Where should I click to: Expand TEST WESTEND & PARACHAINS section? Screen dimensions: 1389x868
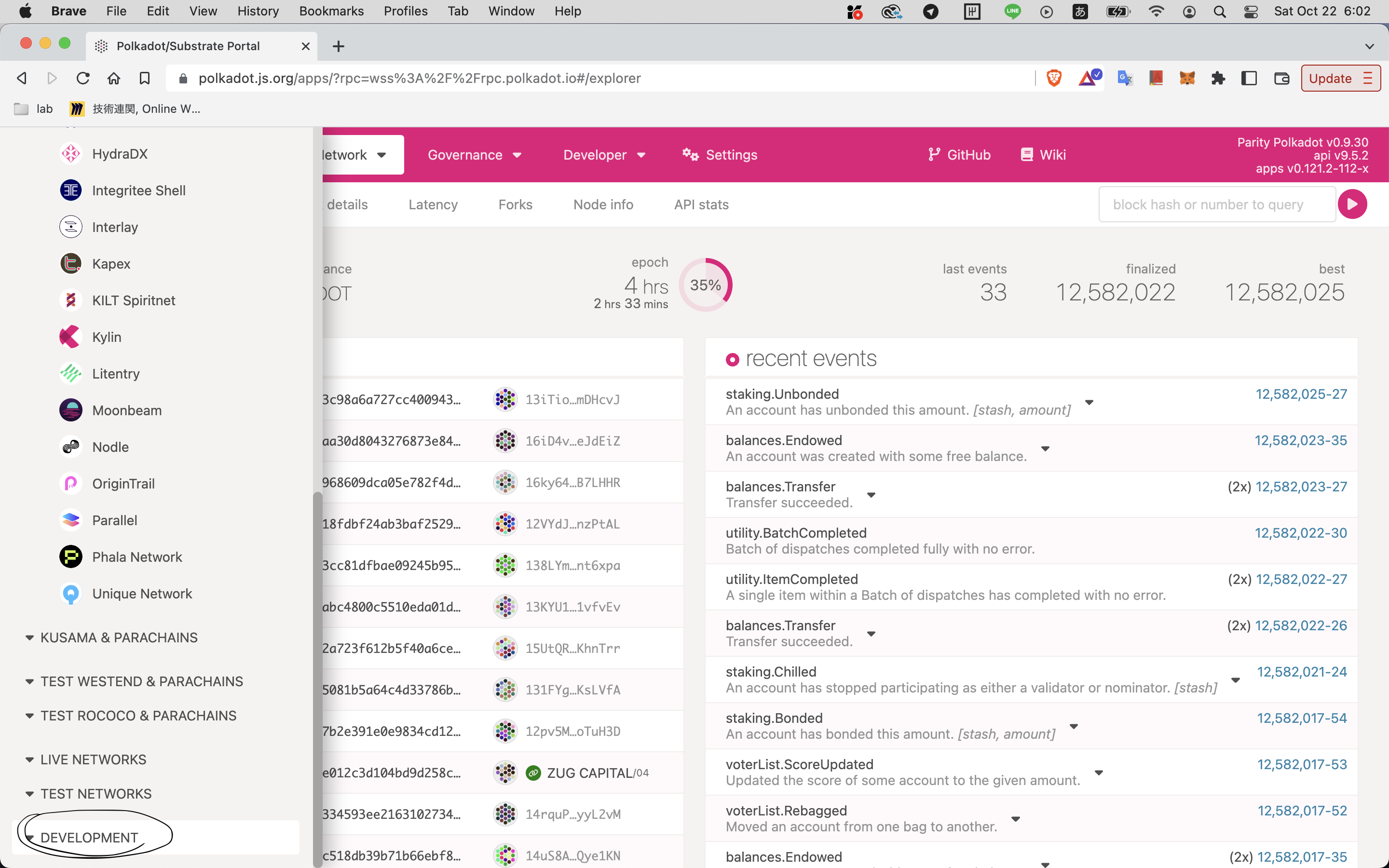[134, 681]
